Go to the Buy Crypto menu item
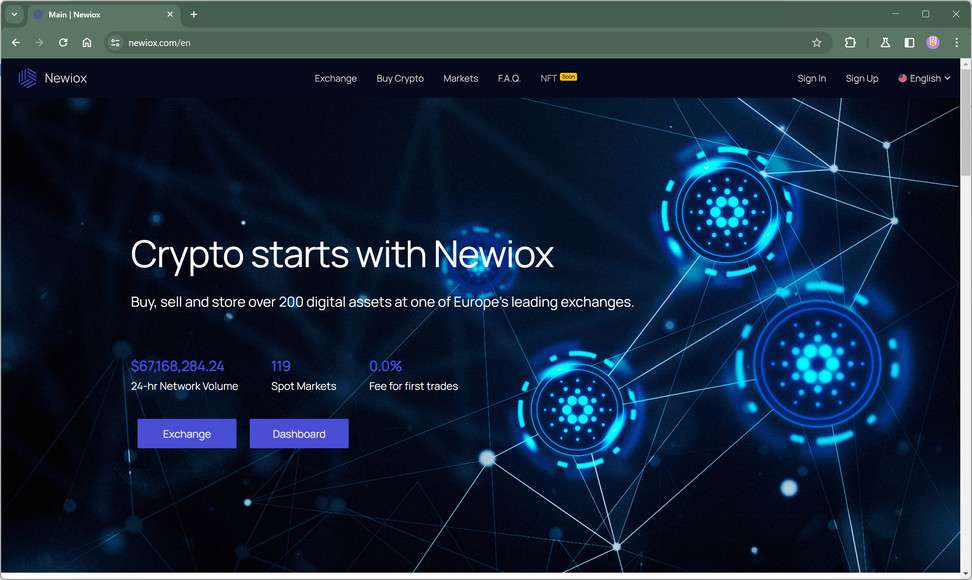The width and height of the screenshot is (972, 580). (400, 79)
